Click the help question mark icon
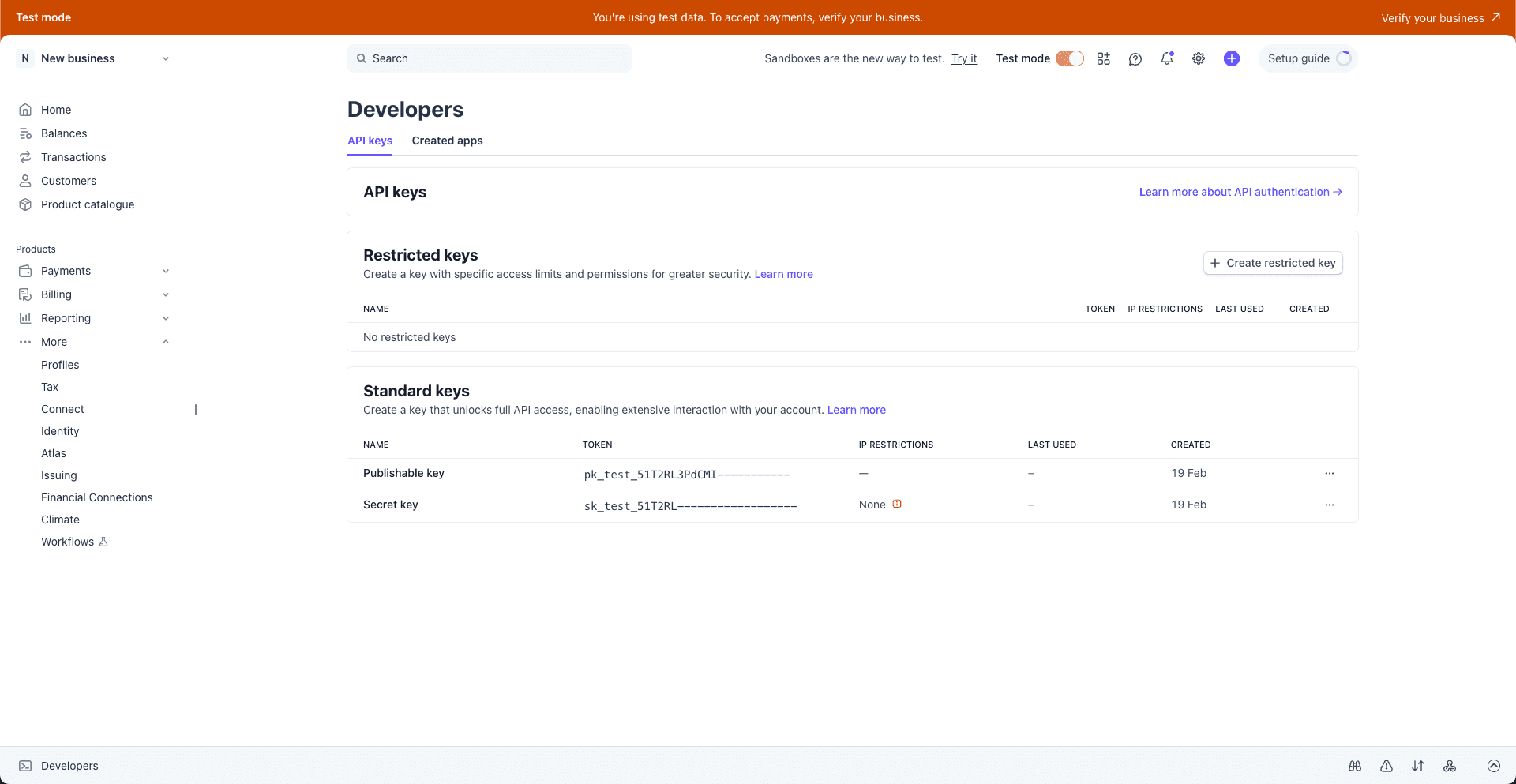1516x784 pixels. pos(1135,58)
